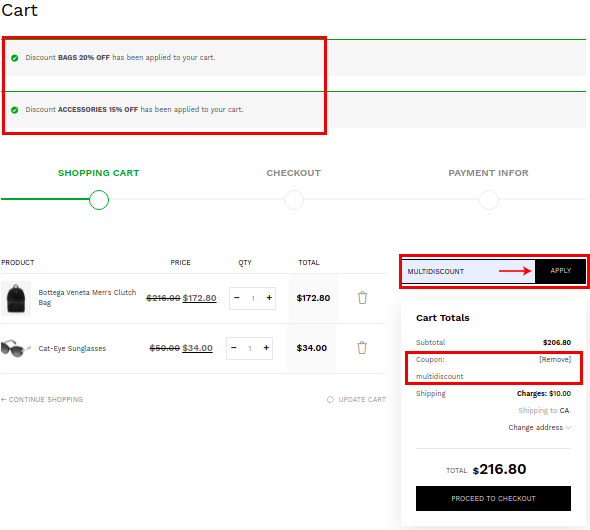Click the ACCESSORIES 15% OFF discount message

[x=134, y=109]
